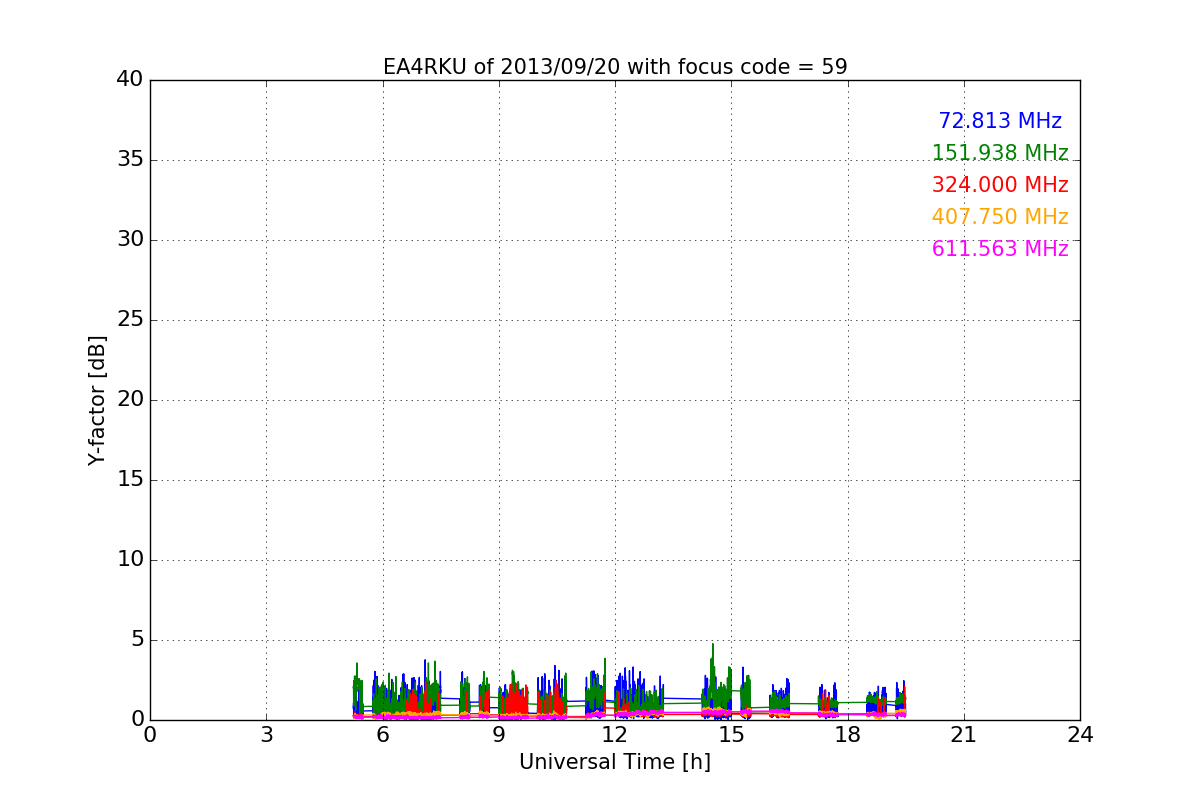Viewport: 1200px width, 800px height.
Task: Click the tall green spike near 14.5 hours
Action: pos(713,670)
